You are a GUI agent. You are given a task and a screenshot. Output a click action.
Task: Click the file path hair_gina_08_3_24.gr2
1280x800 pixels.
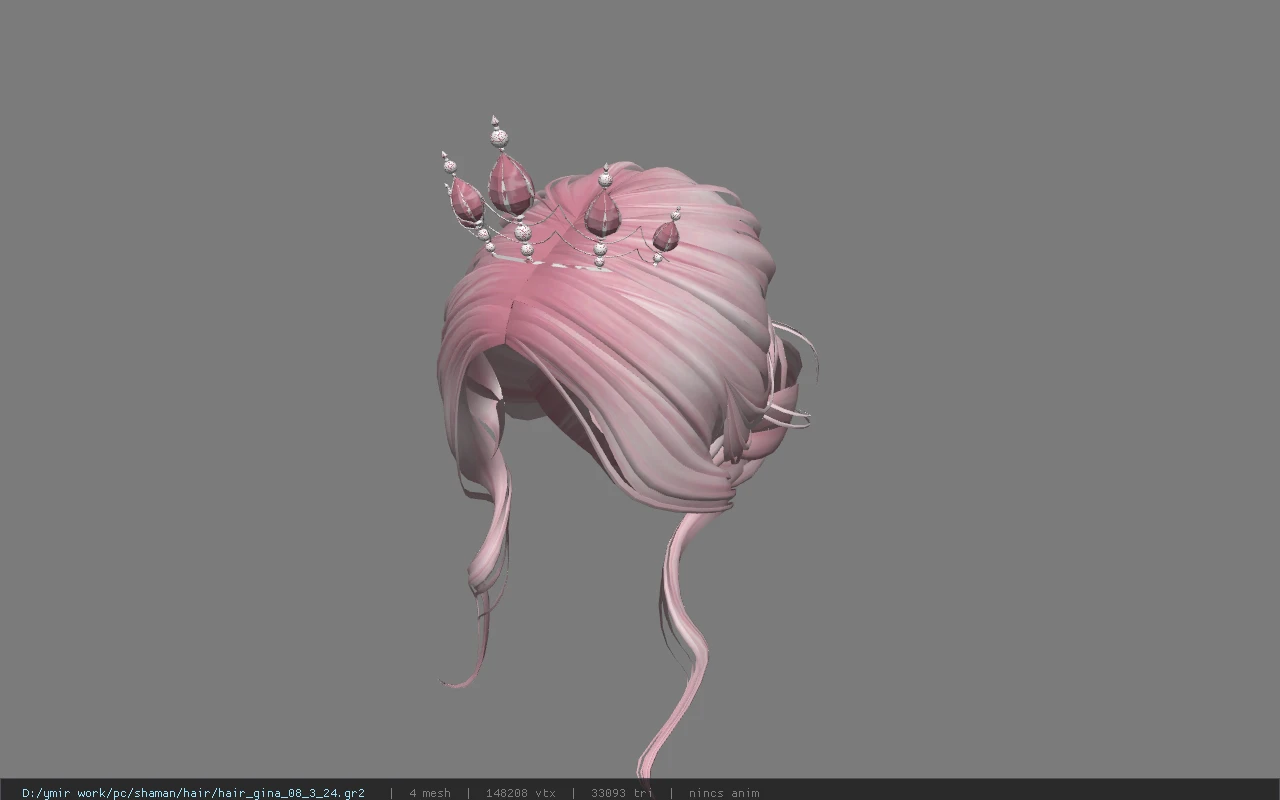(193, 793)
